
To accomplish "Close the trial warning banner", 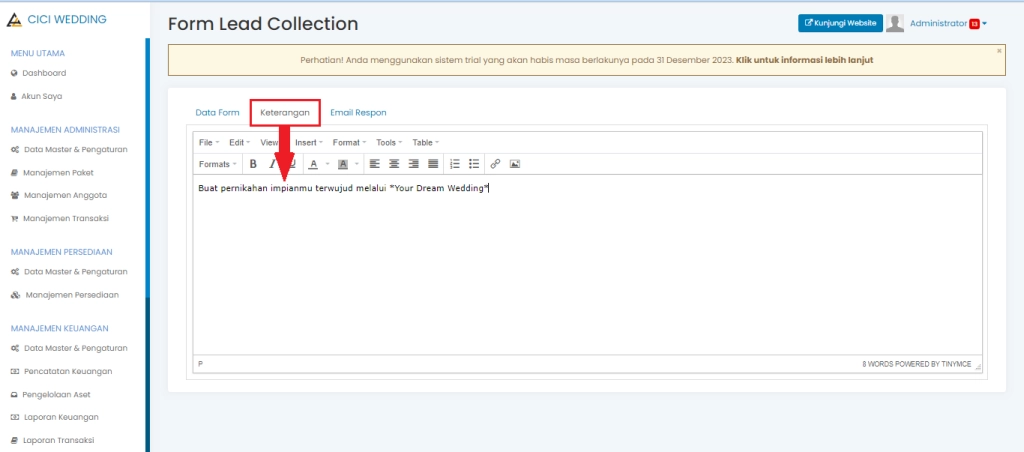I will point(999,50).
